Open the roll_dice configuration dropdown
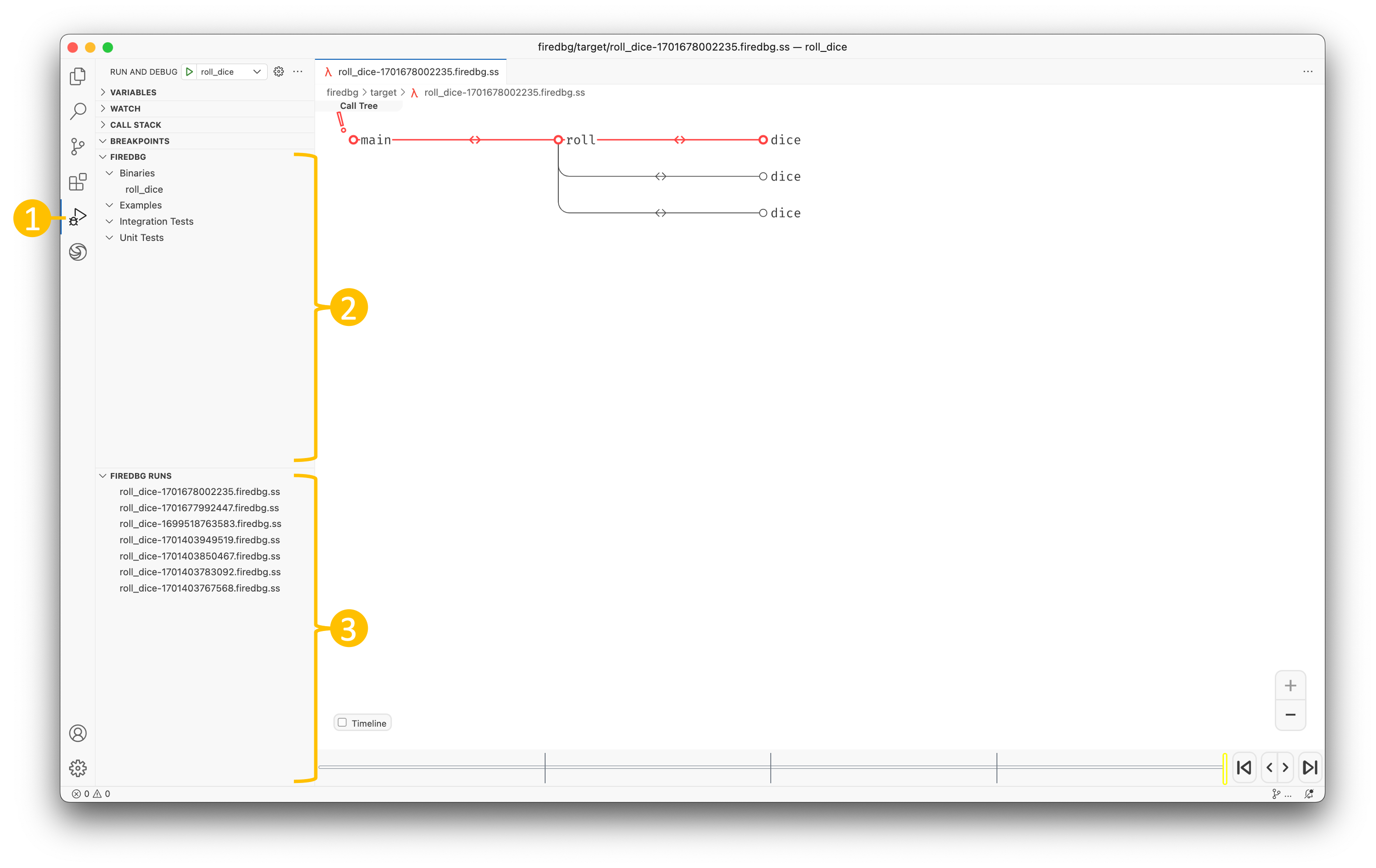The image size is (1376, 868). [x=256, y=71]
